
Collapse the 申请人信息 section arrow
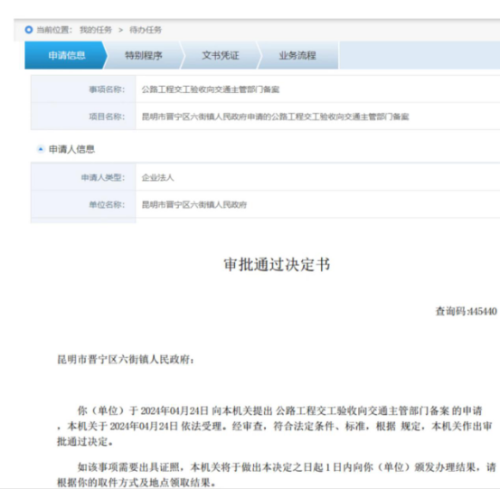coord(41,149)
